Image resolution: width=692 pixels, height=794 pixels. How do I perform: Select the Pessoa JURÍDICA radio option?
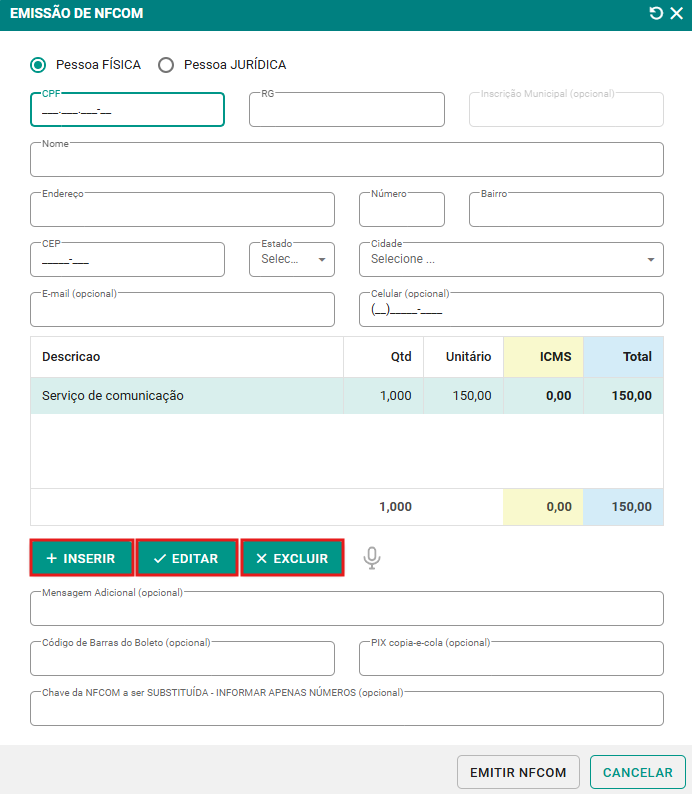166,65
